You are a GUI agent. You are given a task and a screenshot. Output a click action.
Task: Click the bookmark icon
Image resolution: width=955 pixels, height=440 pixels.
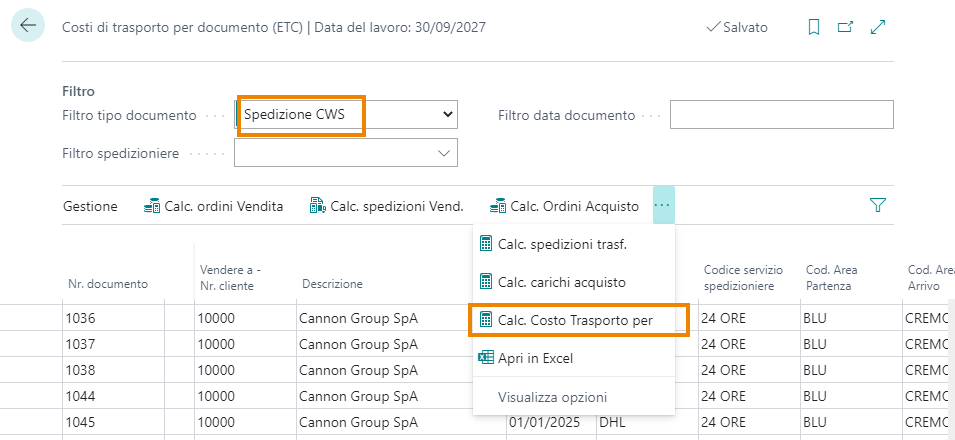pyautogui.click(x=814, y=27)
